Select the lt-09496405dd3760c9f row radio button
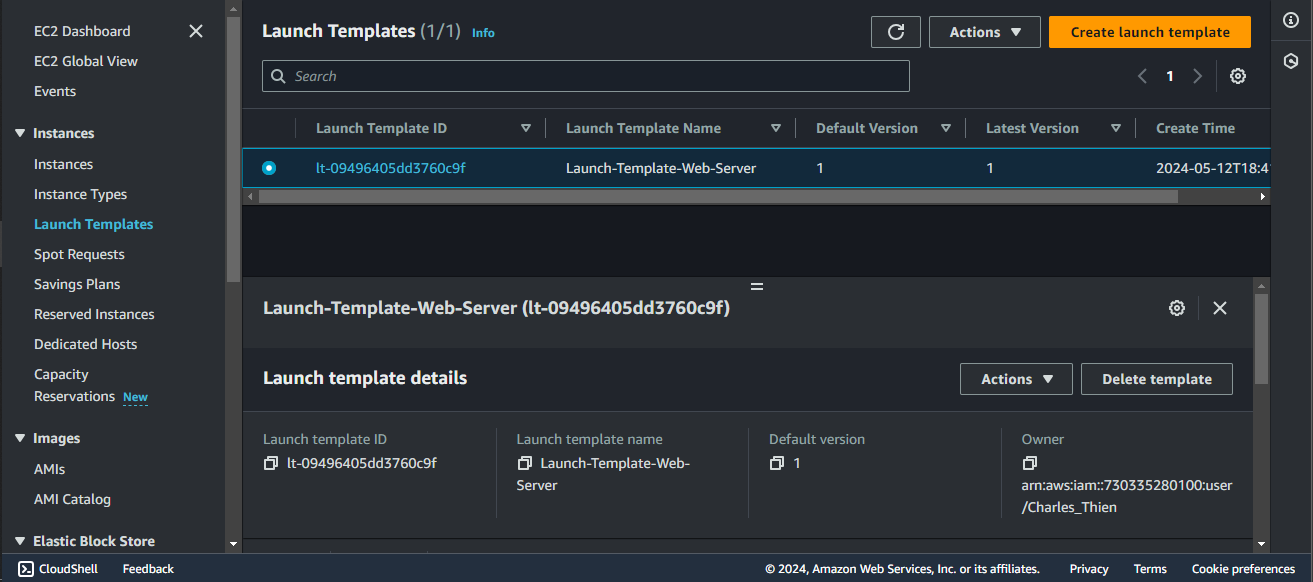Viewport: 1313px width, 582px height. point(269,168)
